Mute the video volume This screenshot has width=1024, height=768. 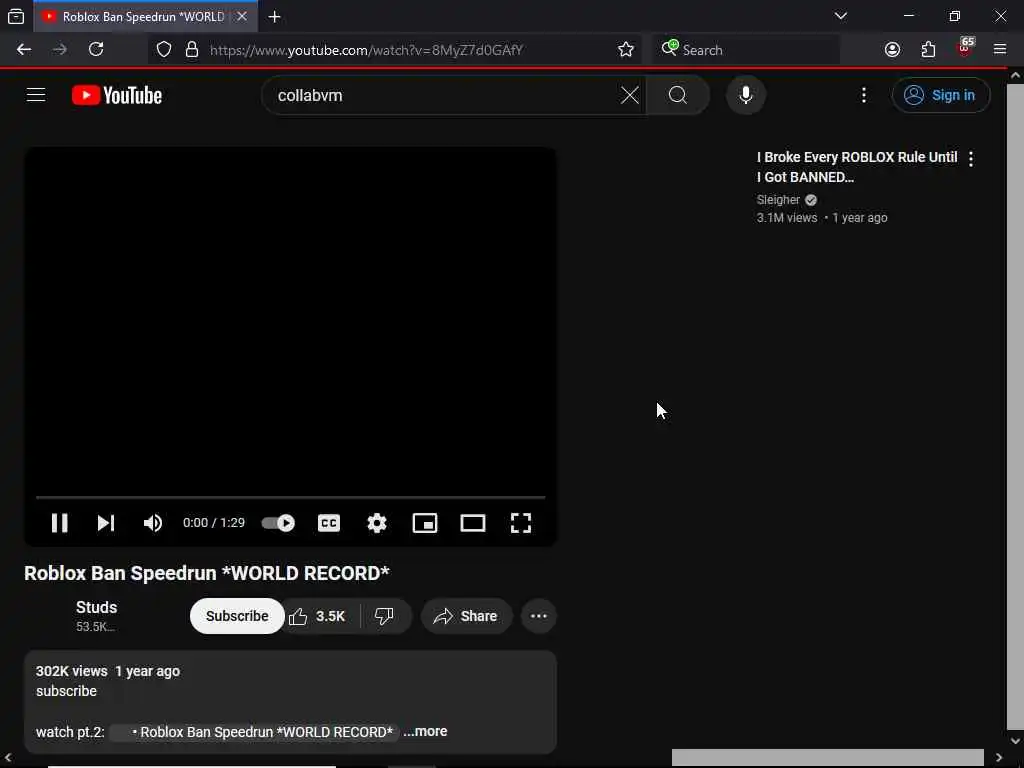153,522
